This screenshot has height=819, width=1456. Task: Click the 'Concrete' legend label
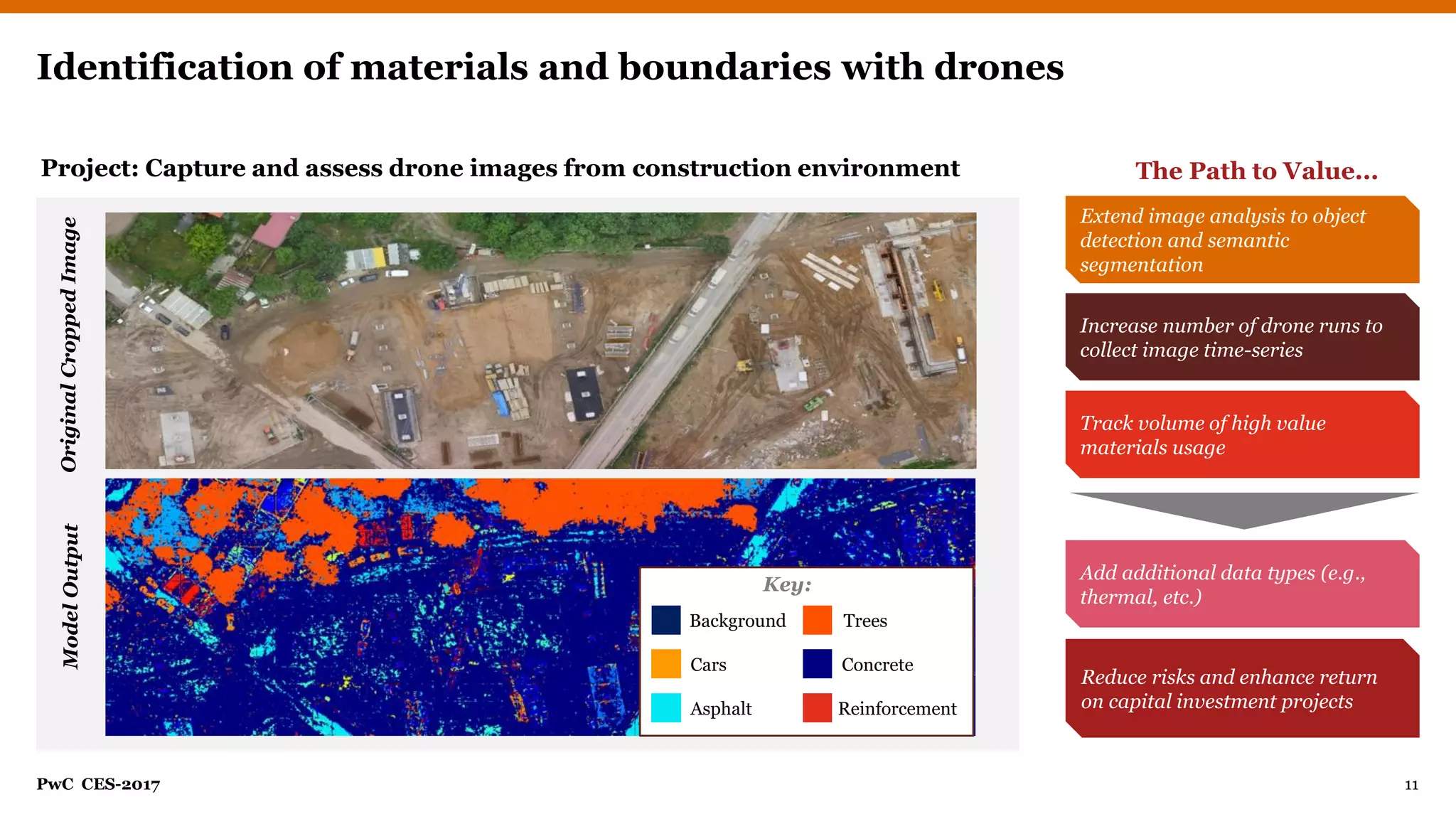(x=877, y=665)
